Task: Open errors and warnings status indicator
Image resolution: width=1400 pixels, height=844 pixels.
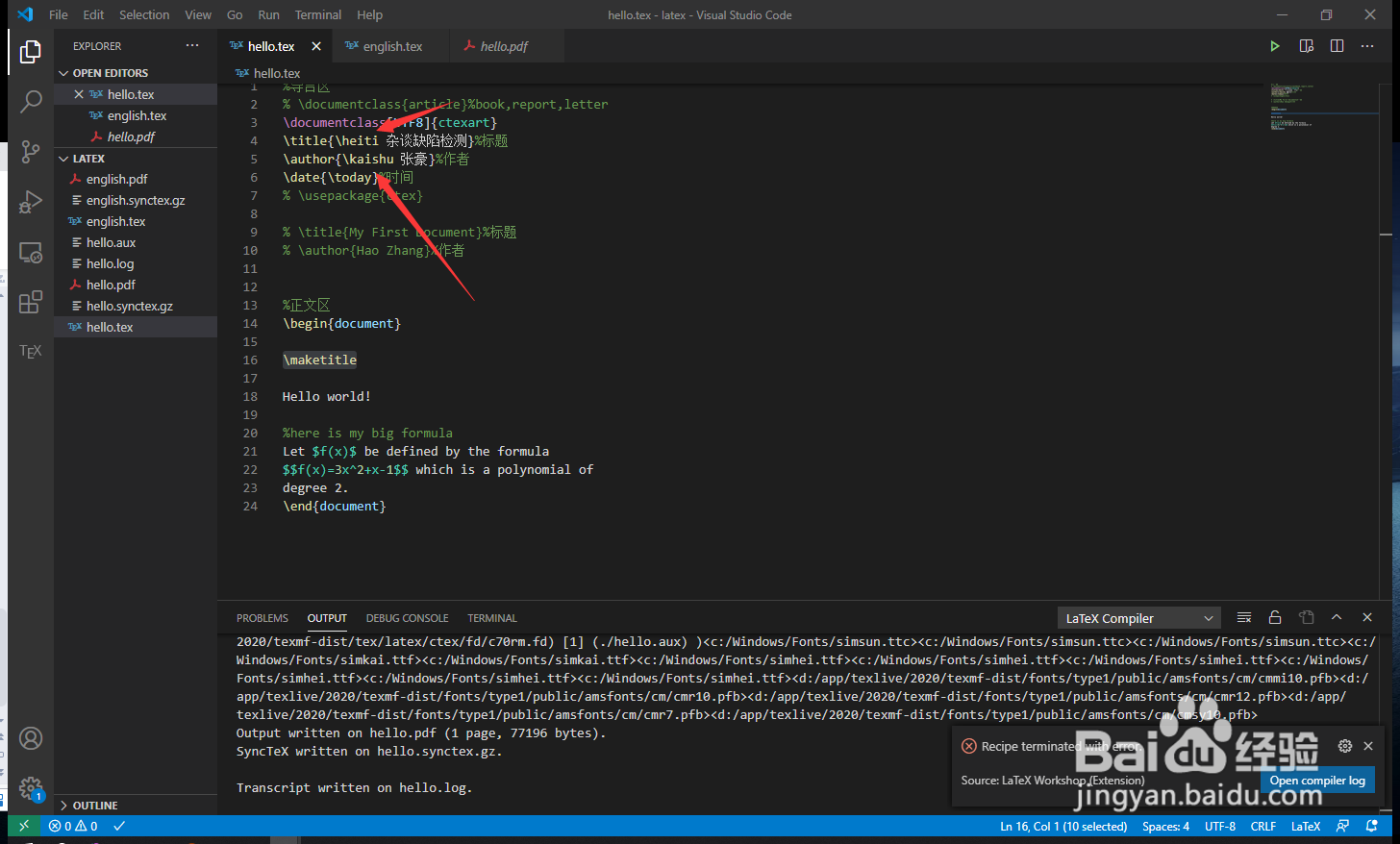Action: click(x=74, y=826)
